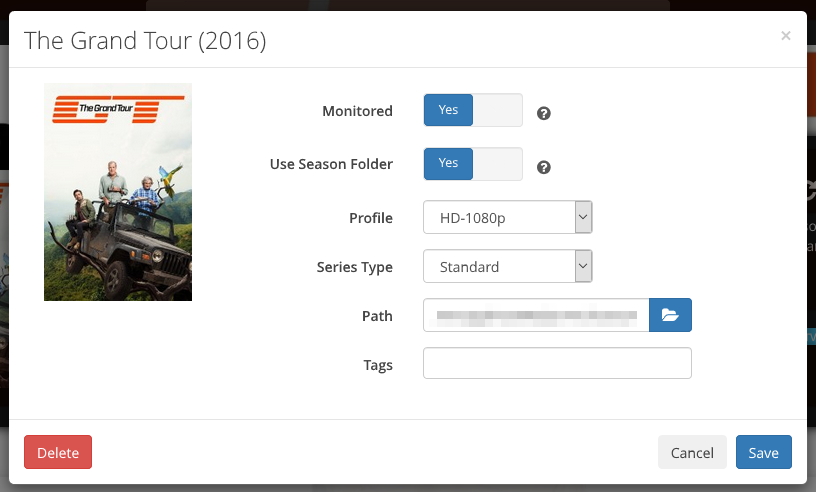
Task: Open the folder browser for Path
Action: point(670,315)
